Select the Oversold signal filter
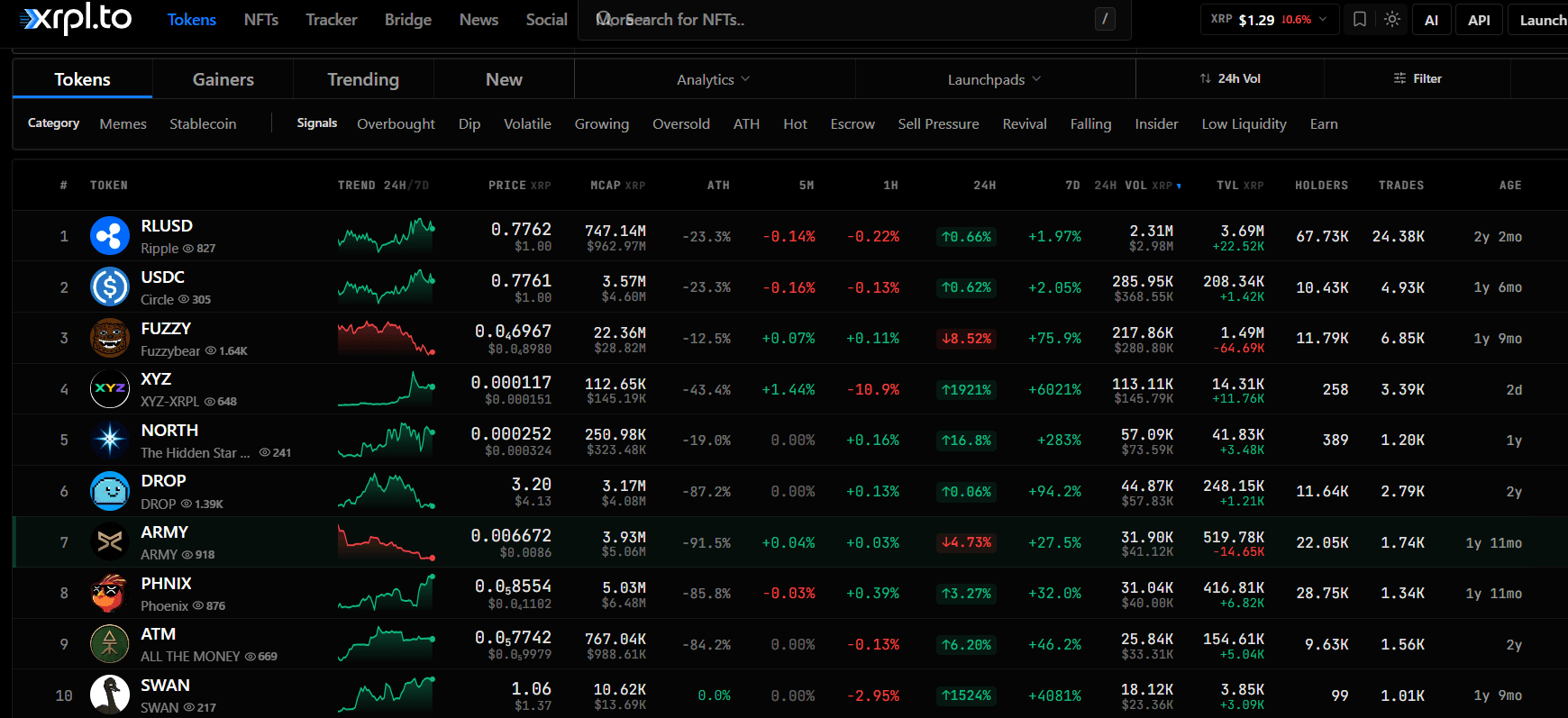This screenshot has width=1568, height=718. pos(681,123)
